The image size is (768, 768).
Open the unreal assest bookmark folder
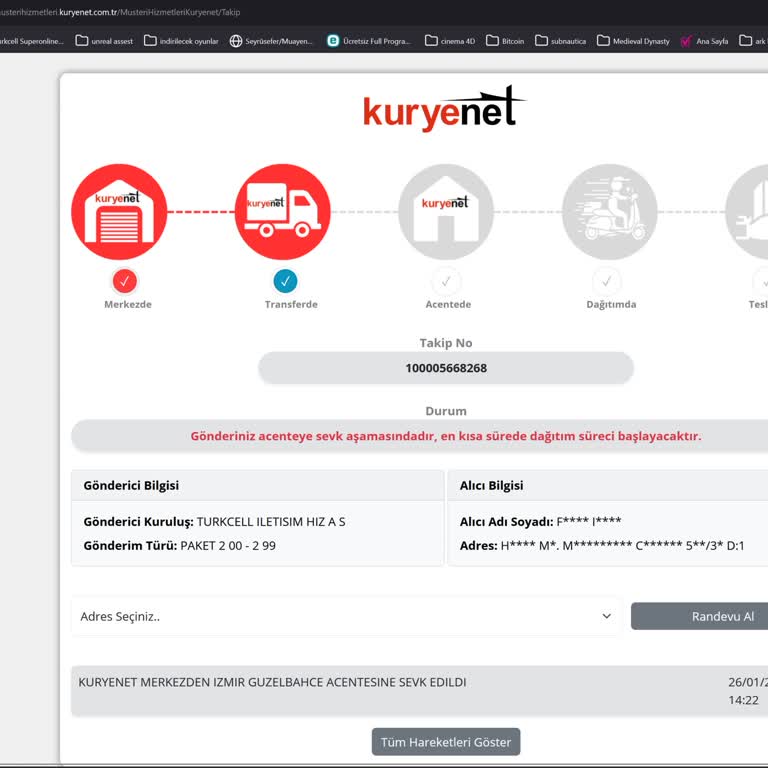pos(104,41)
